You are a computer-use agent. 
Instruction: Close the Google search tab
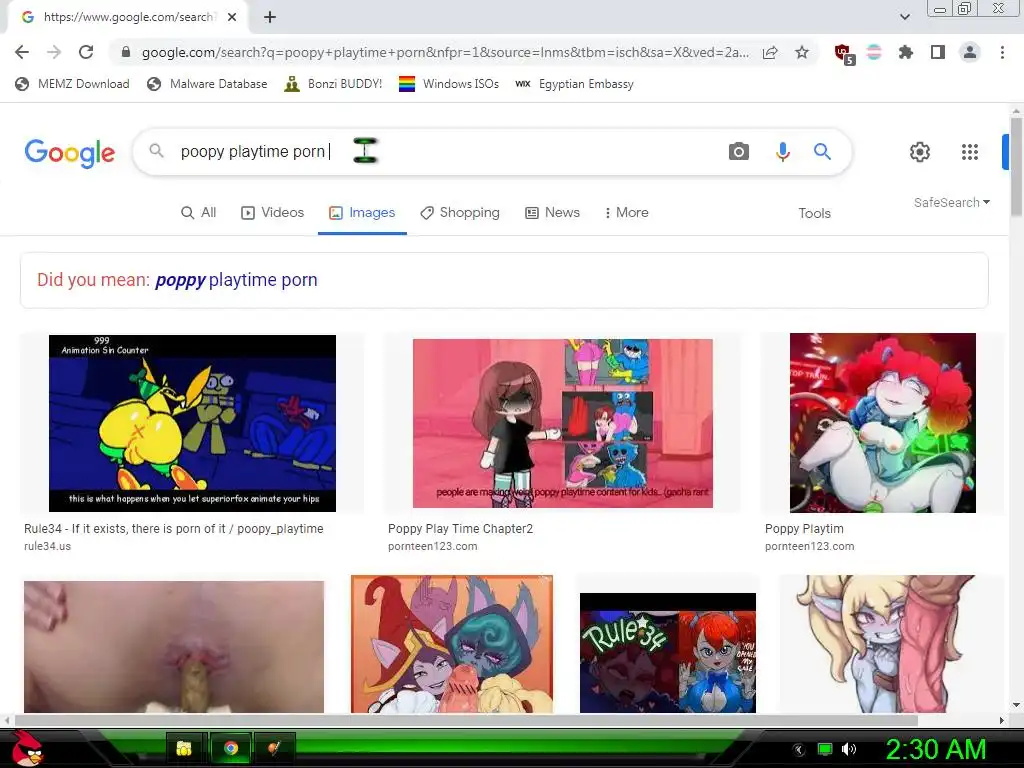[232, 17]
